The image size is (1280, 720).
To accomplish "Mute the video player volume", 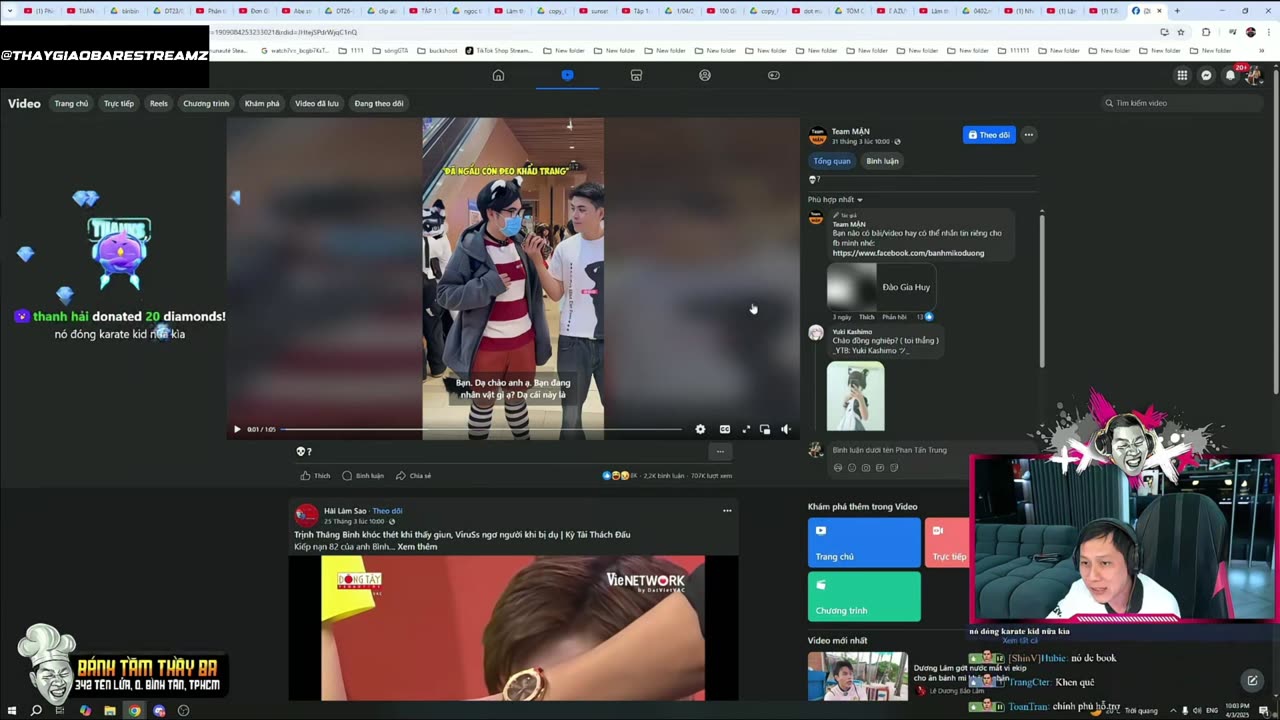I will 786,429.
